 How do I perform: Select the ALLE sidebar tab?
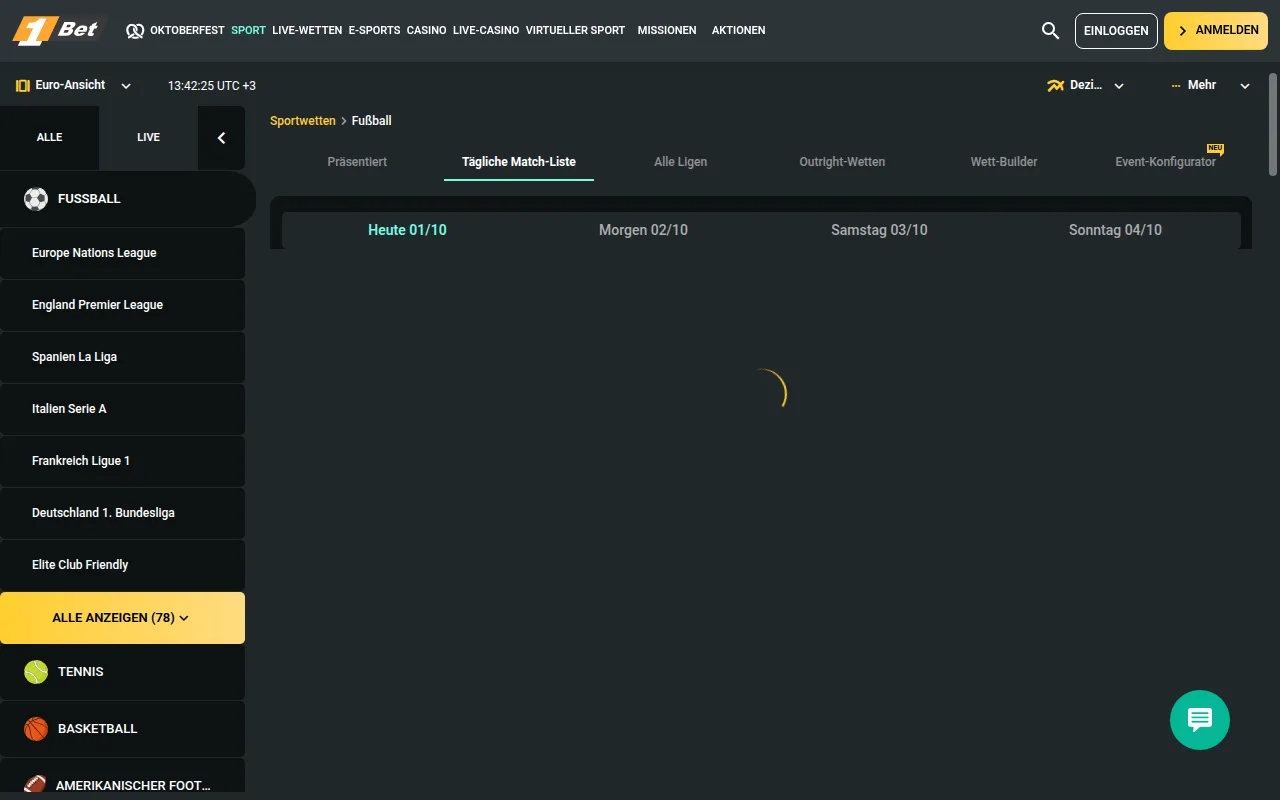pos(49,138)
